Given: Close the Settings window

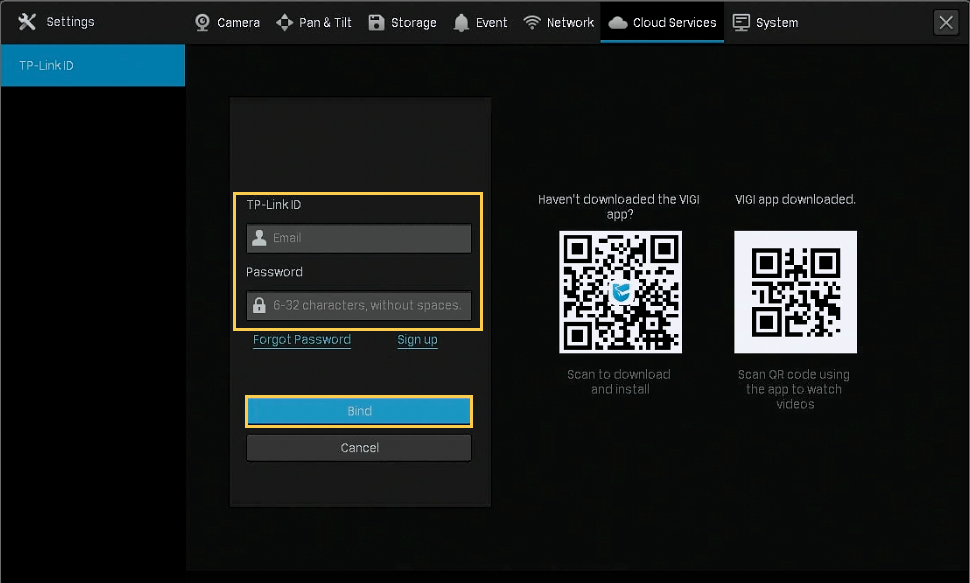Looking at the screenshot, I should coord(946,23).
